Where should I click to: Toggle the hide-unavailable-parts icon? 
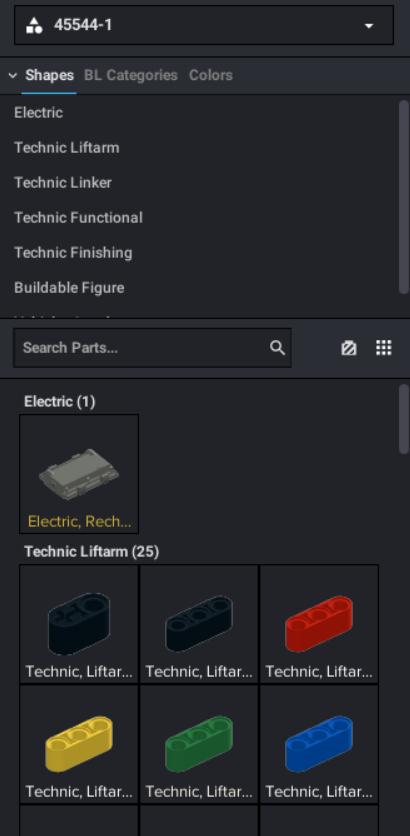tap(349, 348)
